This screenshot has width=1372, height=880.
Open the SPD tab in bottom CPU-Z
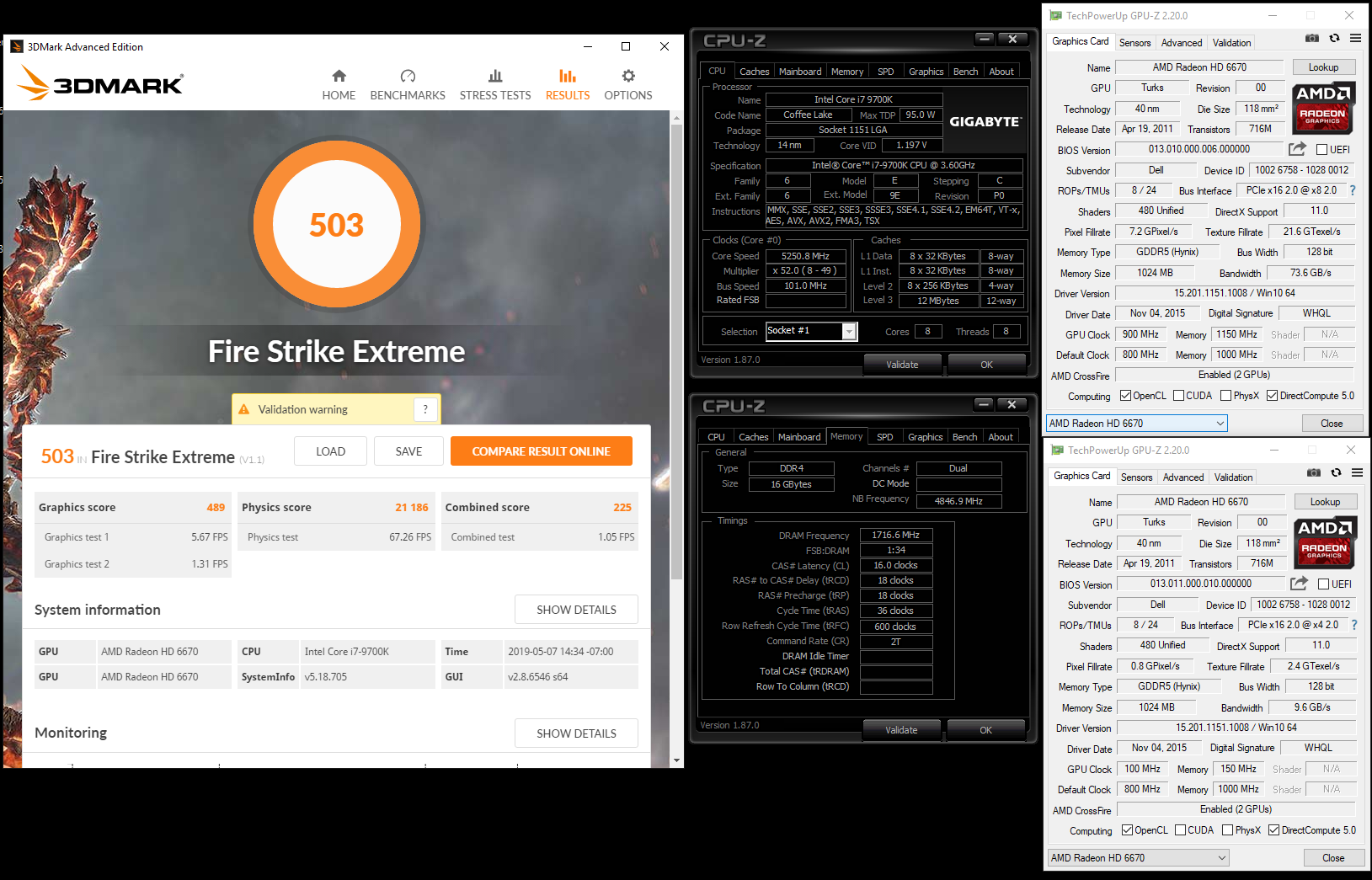884,437
